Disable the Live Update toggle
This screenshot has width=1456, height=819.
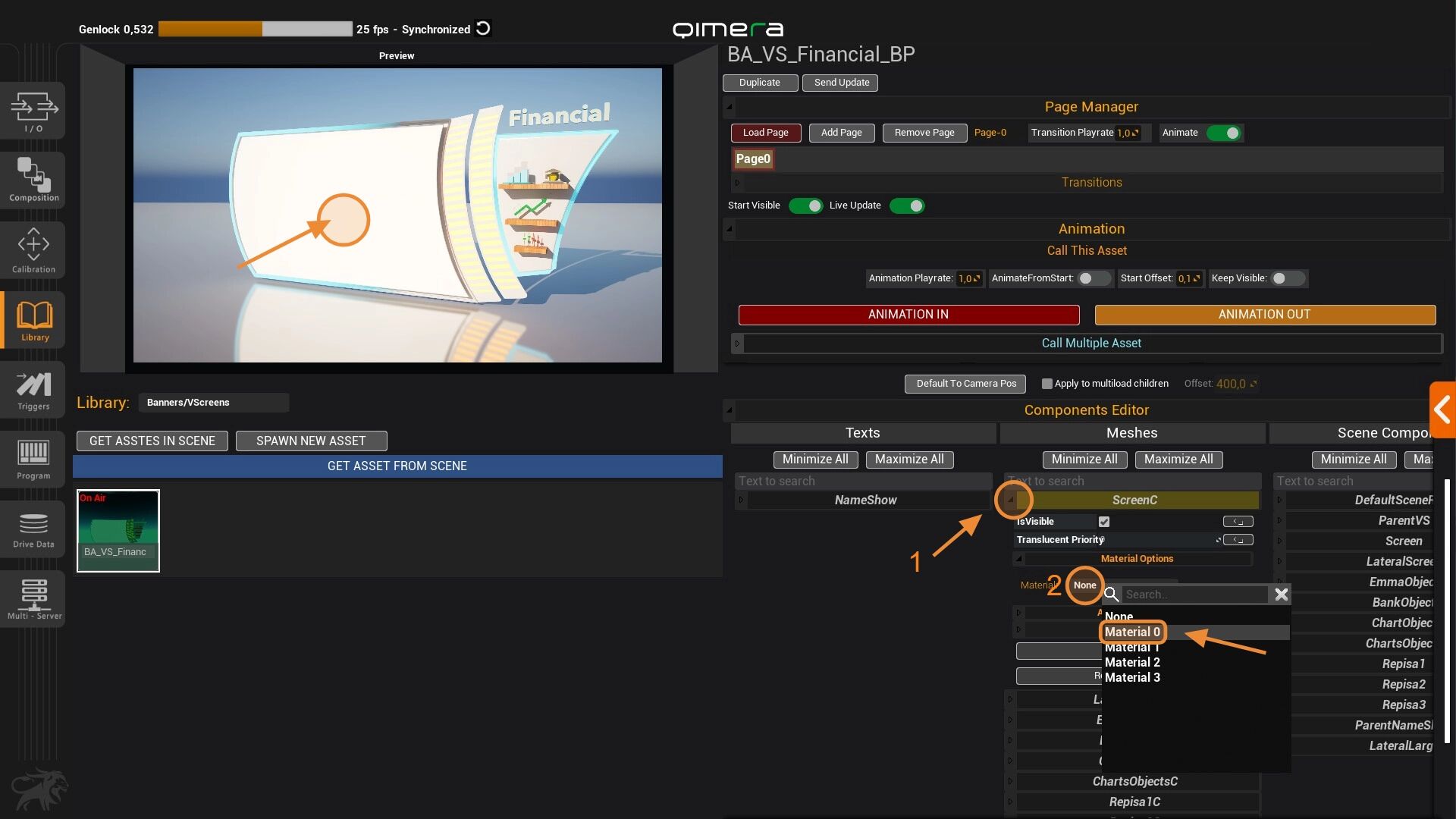907,206
